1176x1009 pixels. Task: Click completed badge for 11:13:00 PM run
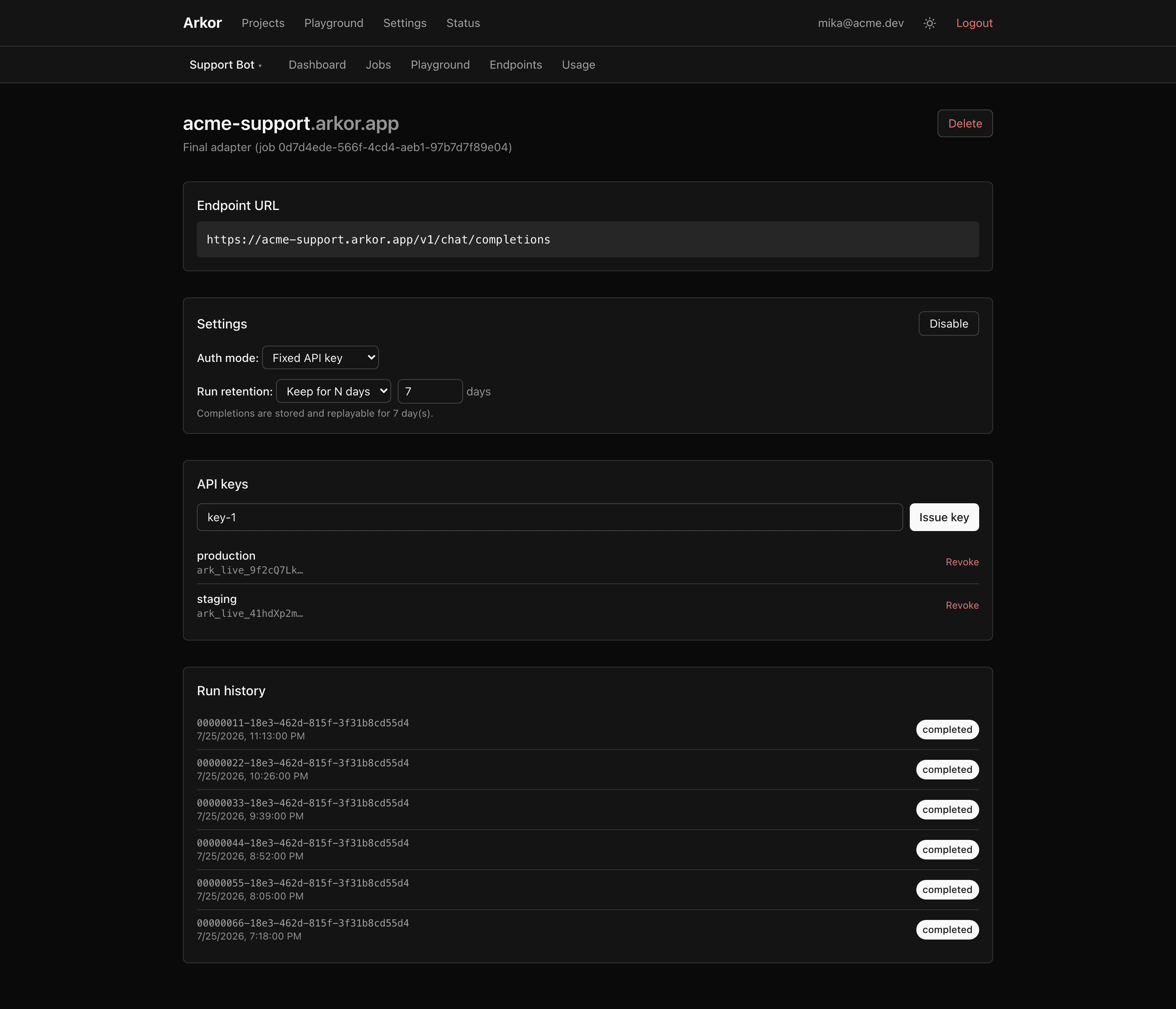tap(947, 730)
